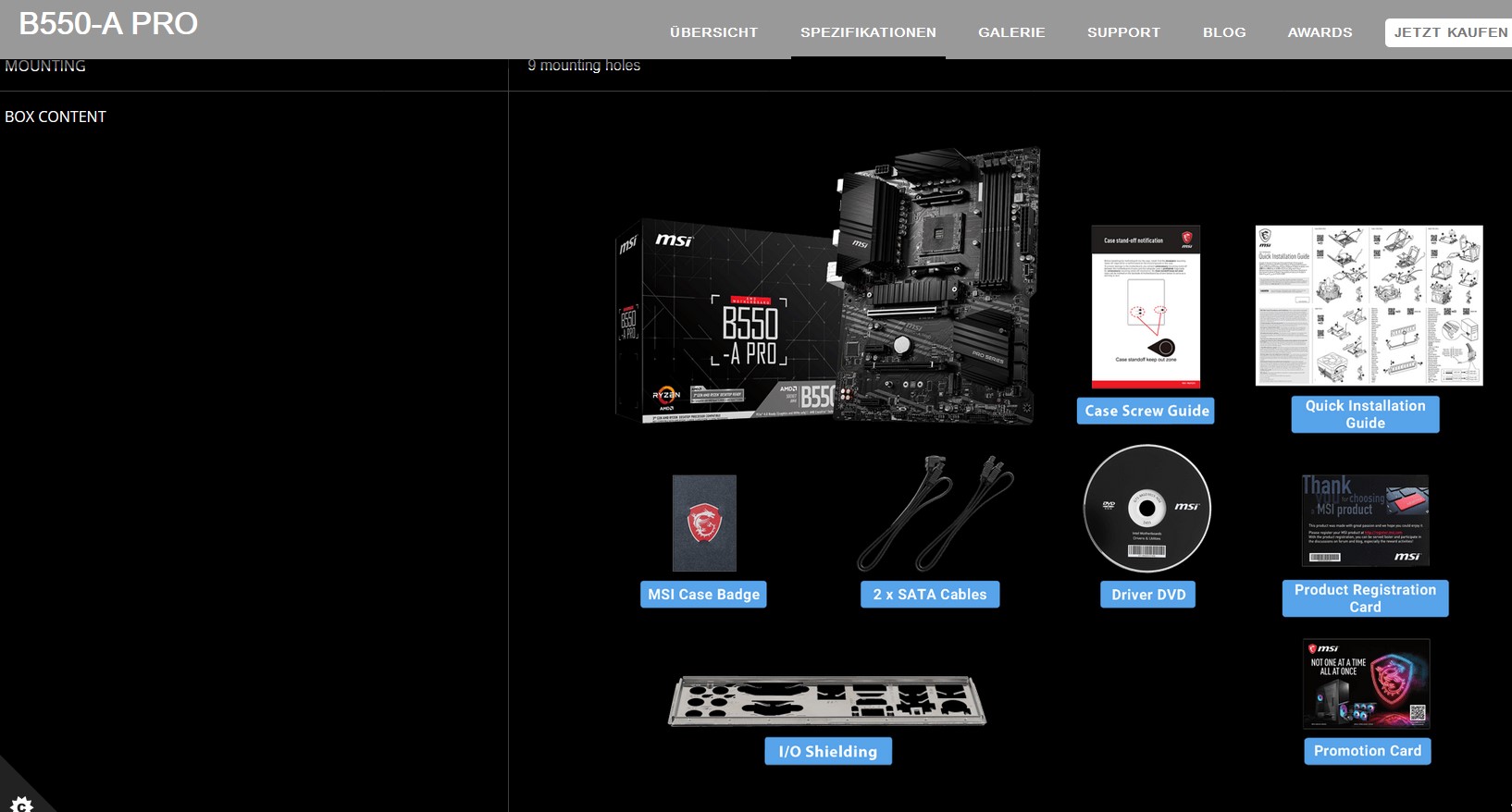Click the 2 x SATA Cables label
The image size is (1512, 812).
point(930,595)
